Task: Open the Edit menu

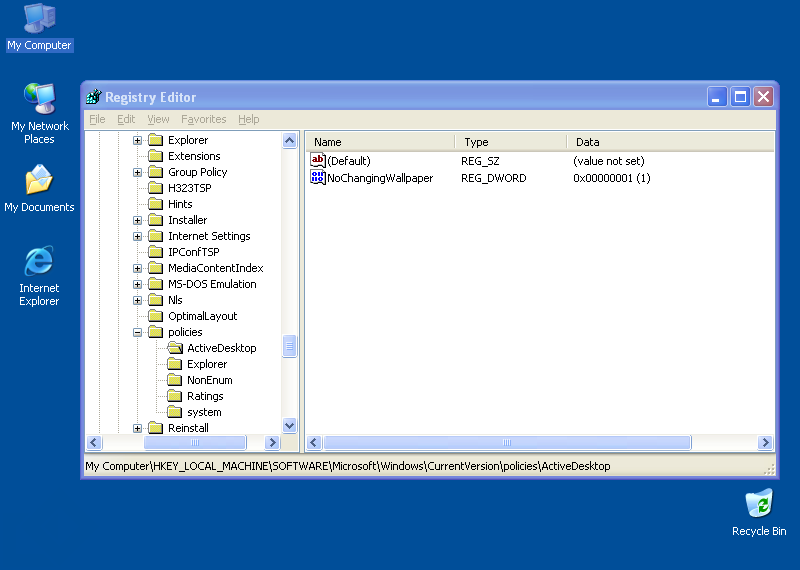Action: point(126,119)
